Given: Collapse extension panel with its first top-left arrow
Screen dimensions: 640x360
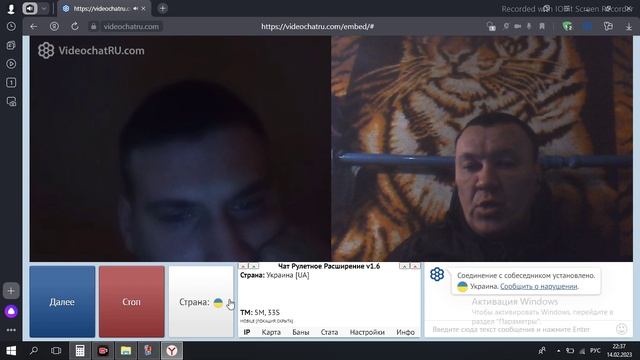Looking at the screenshot, I should click(243, 266).
